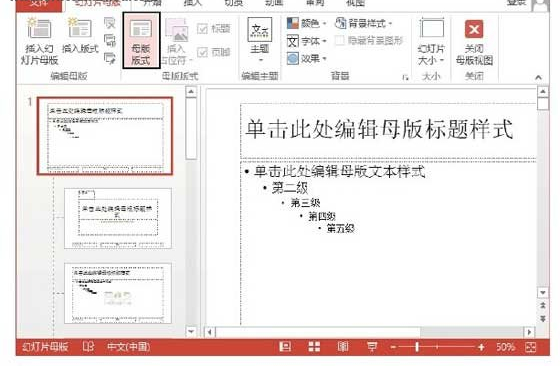Open the Reading View status bar icon
Screen dimensions: 560x366
click(x=342, y=346)
